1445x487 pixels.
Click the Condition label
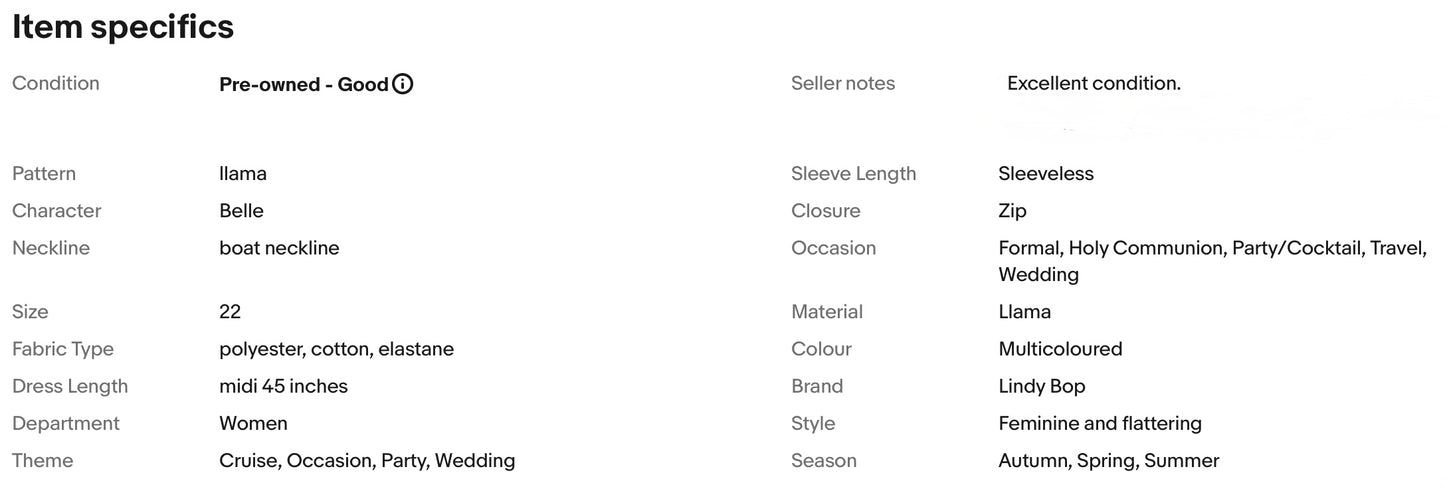click(56, 84)
